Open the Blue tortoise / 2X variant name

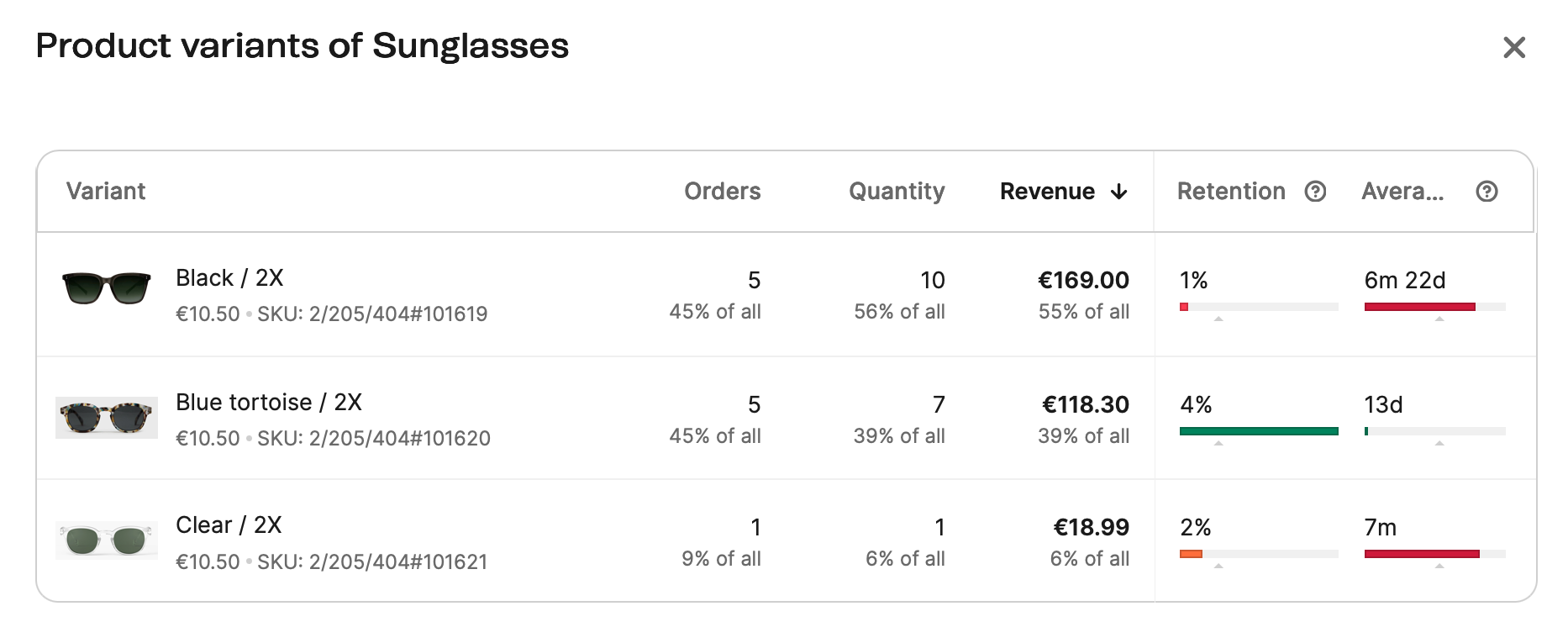click(268, 403)
